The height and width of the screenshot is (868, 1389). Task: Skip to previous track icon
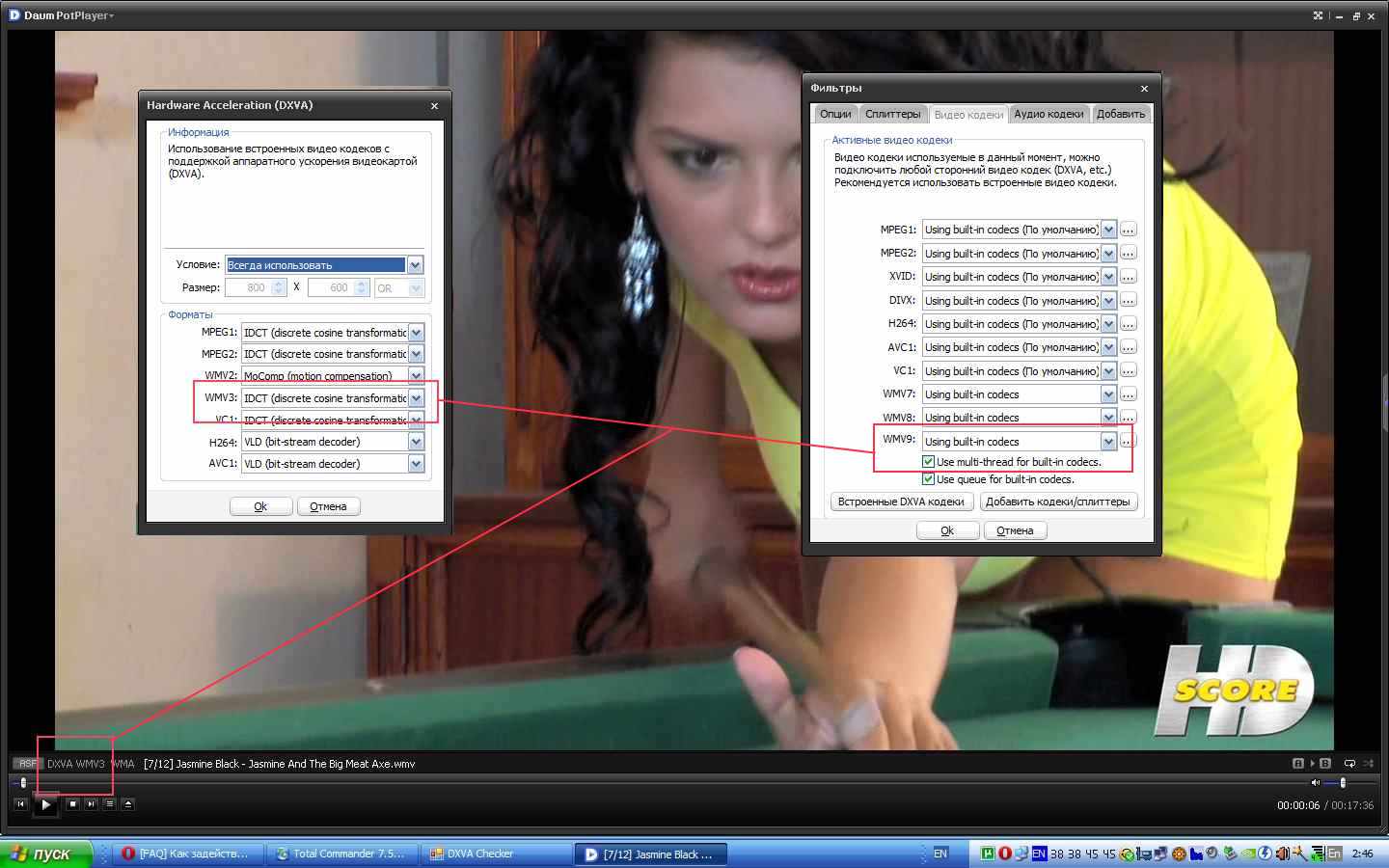tap(20, 803)
